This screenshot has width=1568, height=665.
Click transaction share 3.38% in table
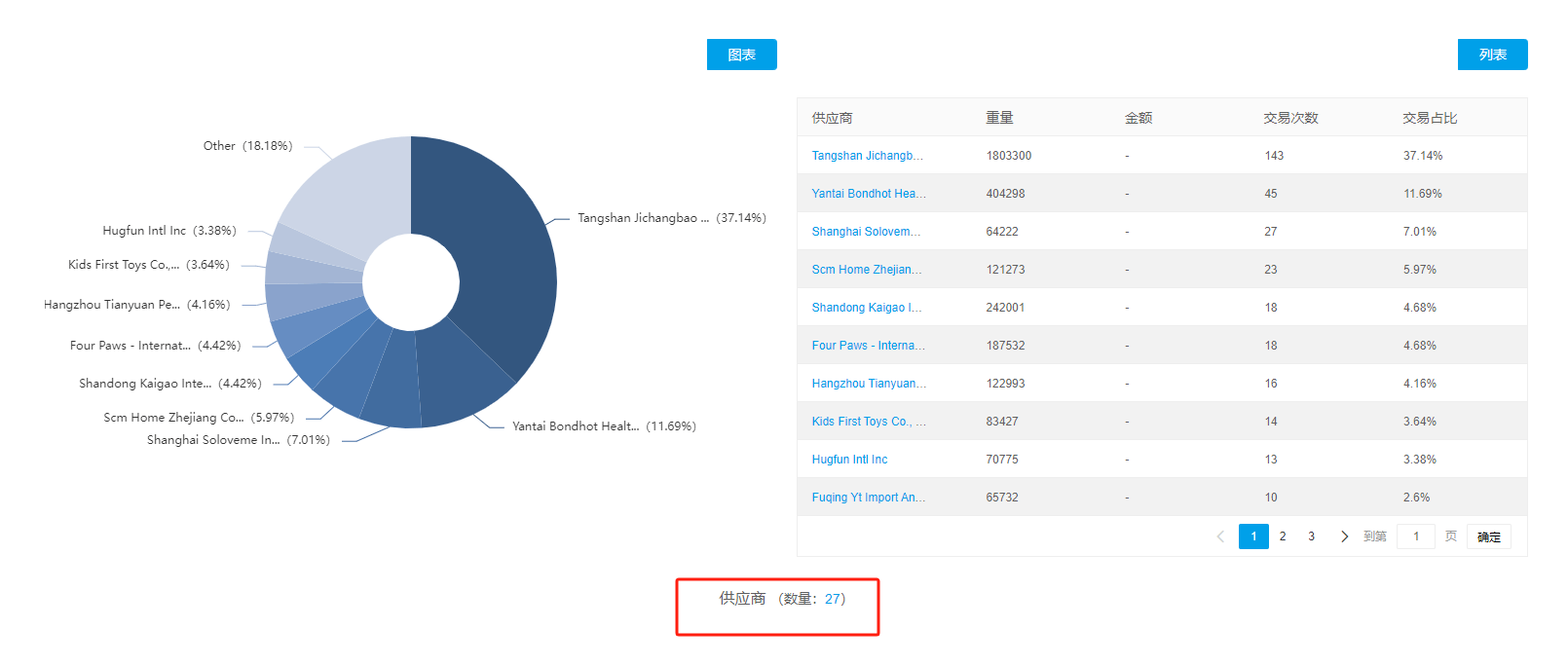click(x=1420, y=460)
